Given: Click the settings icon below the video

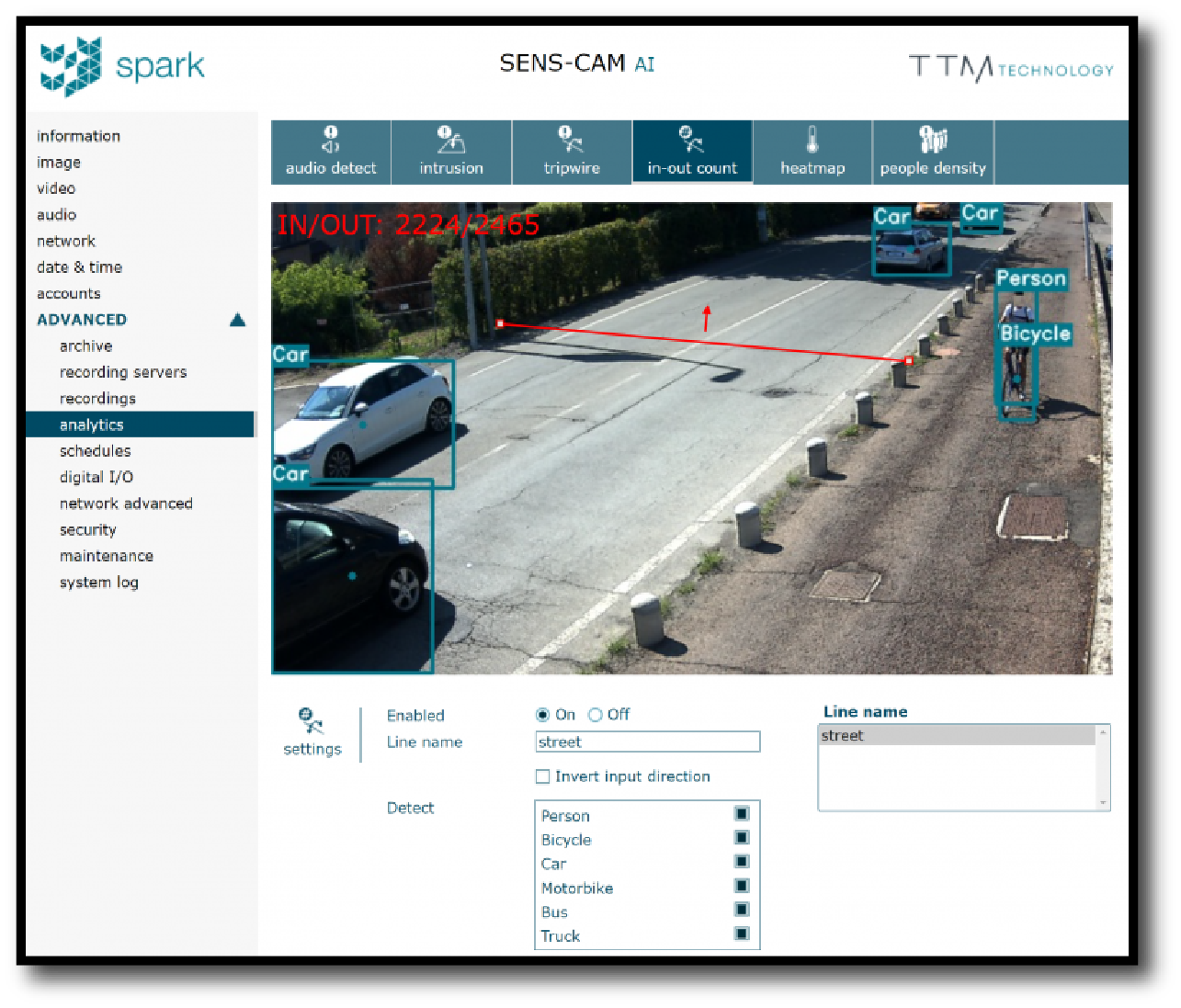Looking at the screenshot, I should (312, 721).
